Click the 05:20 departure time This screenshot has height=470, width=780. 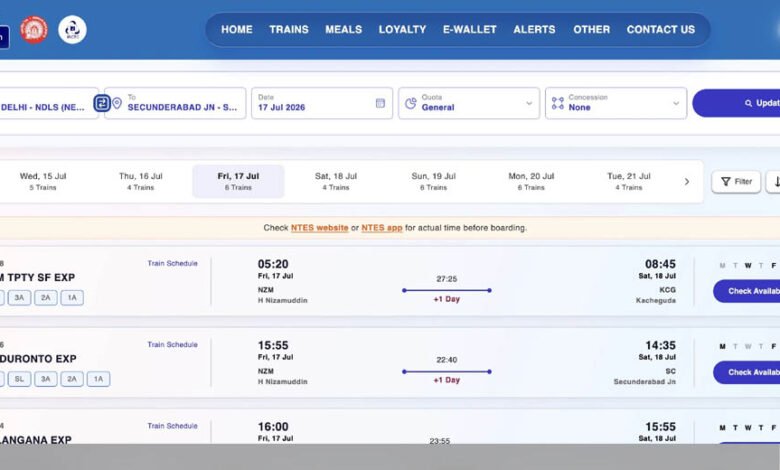coord(273,264)
